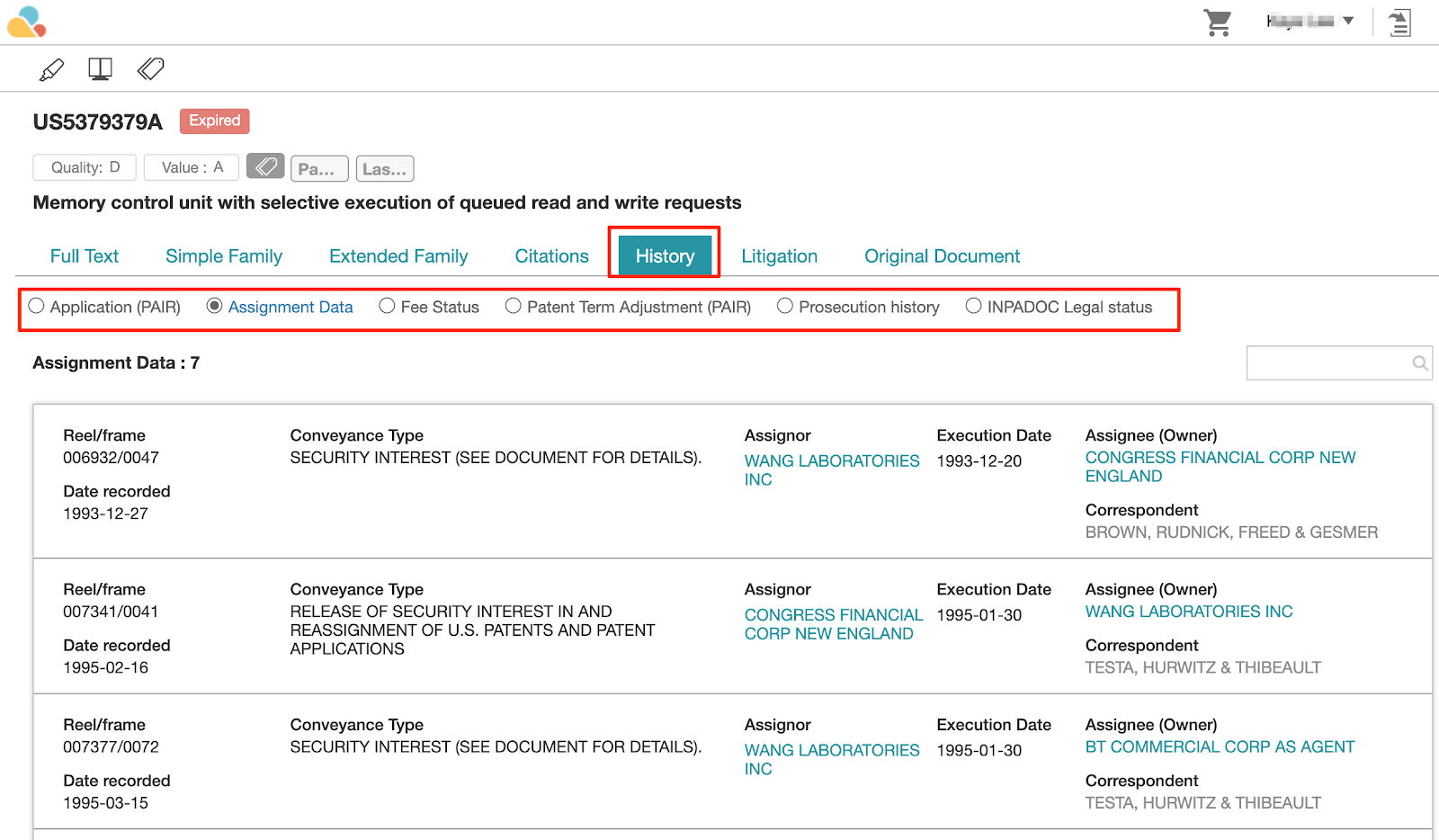
Task: Expand the user account dropdown arrow
Action: click(1348, 21)
